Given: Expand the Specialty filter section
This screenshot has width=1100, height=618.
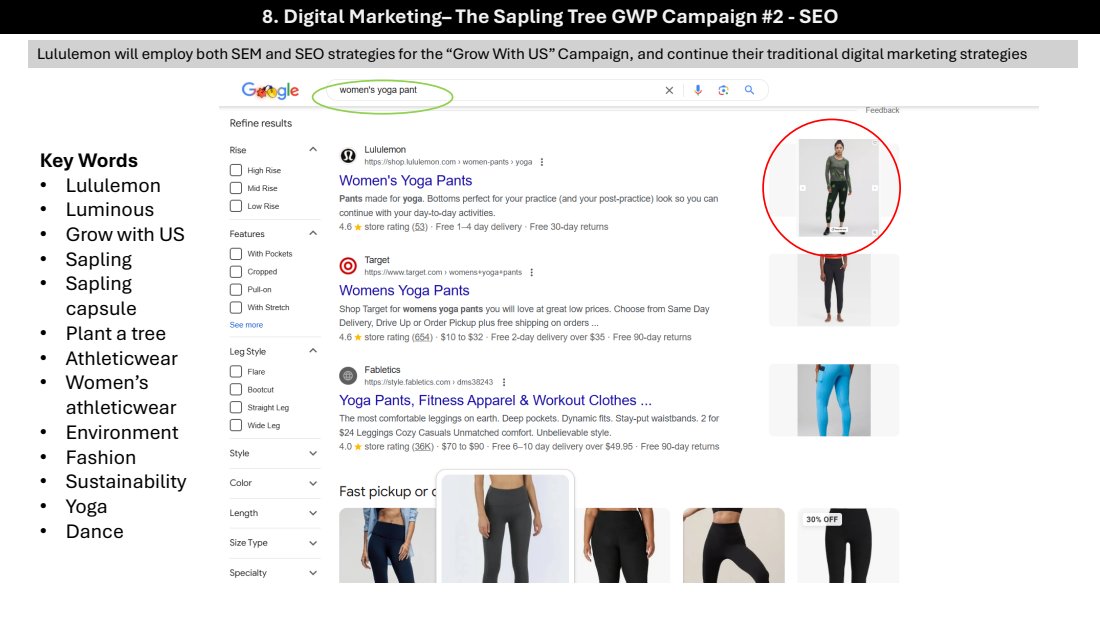Looking at the screenshot, I should point(313,573).
